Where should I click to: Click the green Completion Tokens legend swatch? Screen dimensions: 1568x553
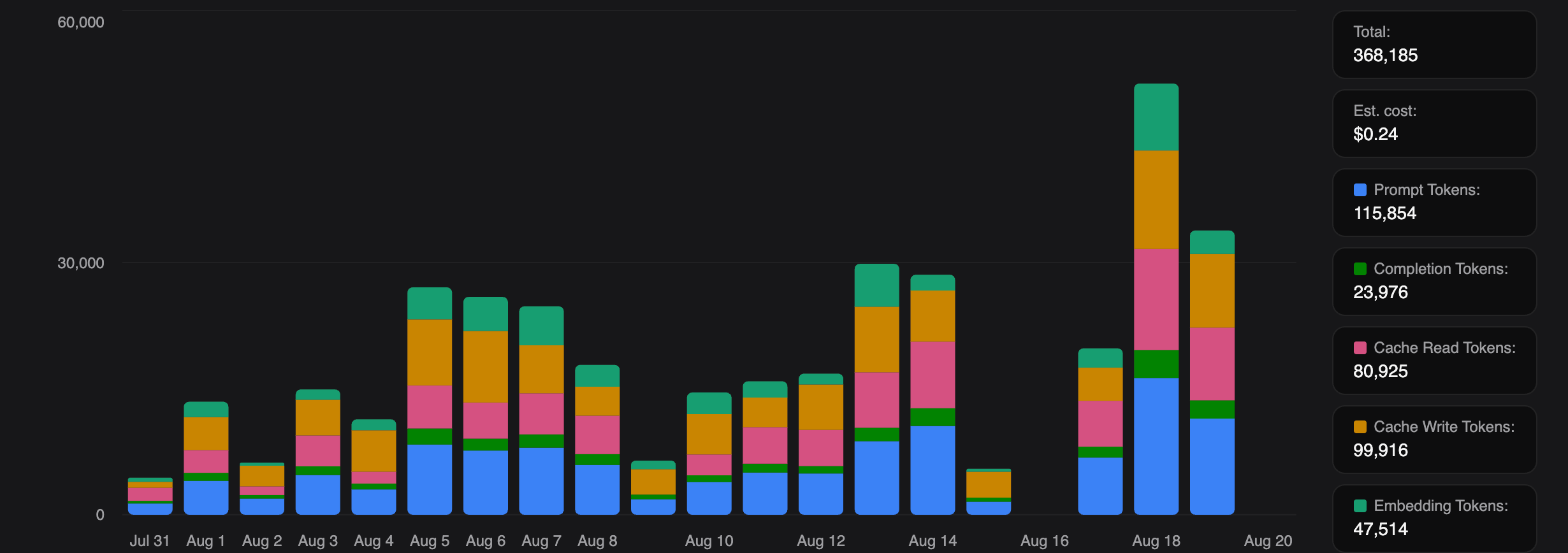1360,269
